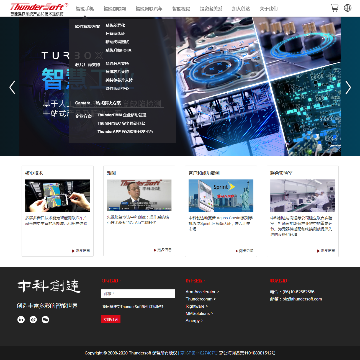Click the third round social icon in footer
This screenshot has width=360, height=360.
tap(45, 320)
